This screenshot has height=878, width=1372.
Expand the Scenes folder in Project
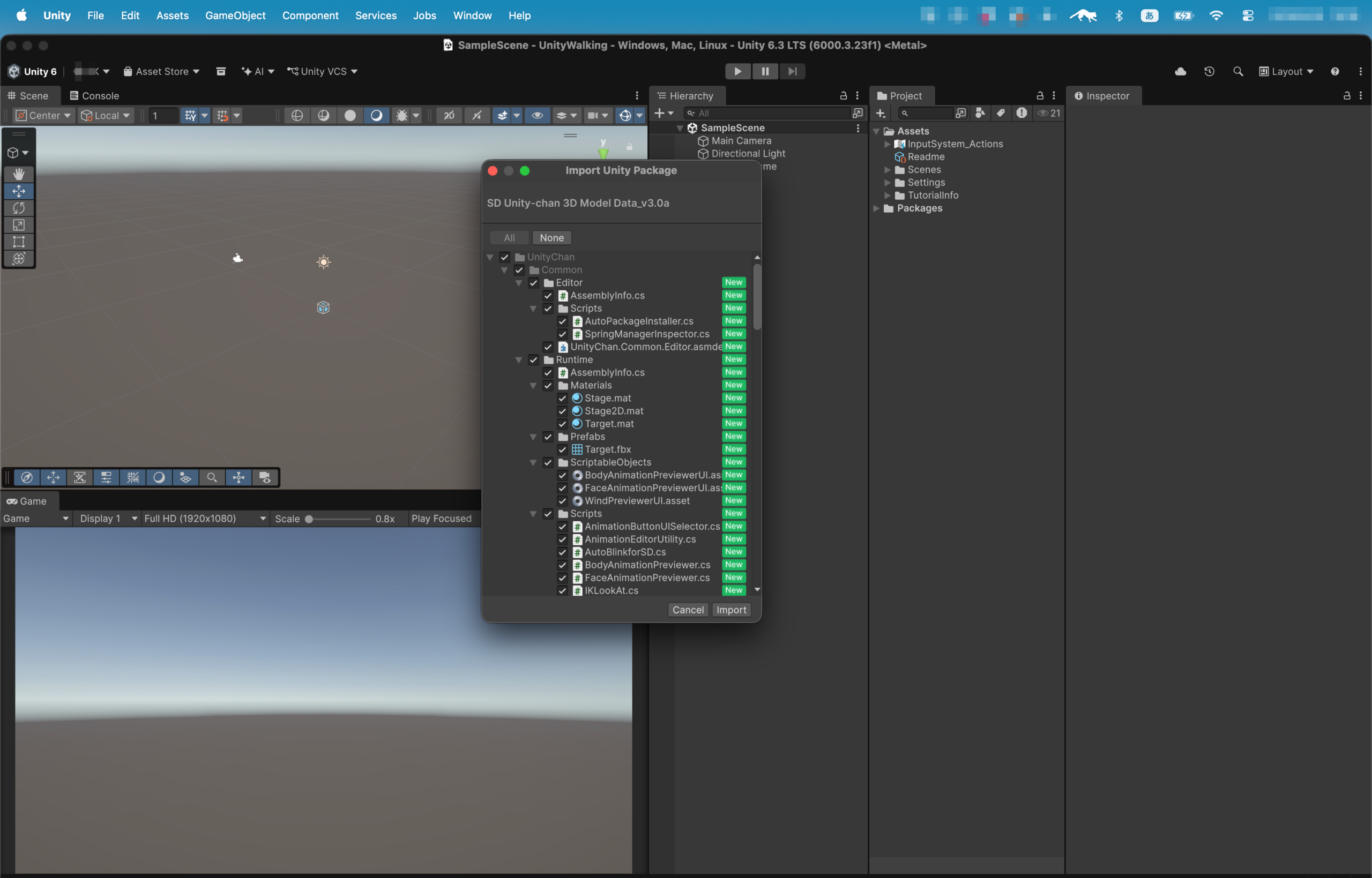(x=888, y=170)
